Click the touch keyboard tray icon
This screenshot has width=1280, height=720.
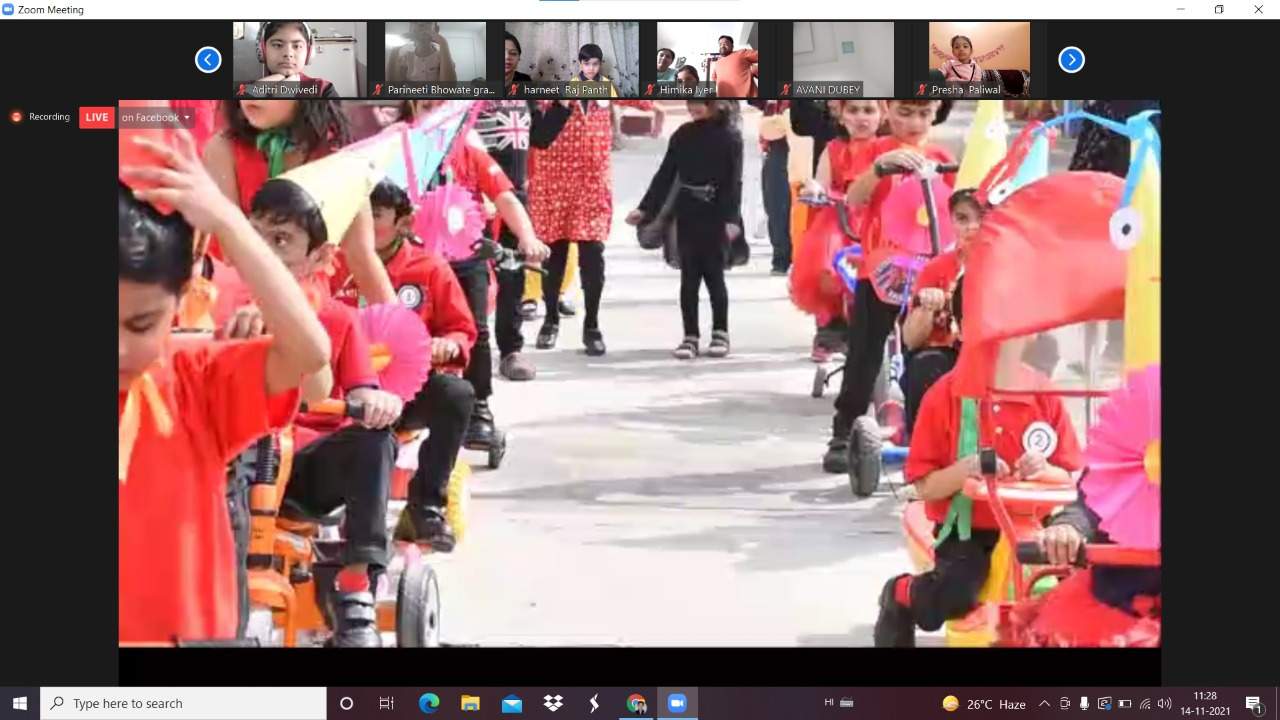click(848, 703)
